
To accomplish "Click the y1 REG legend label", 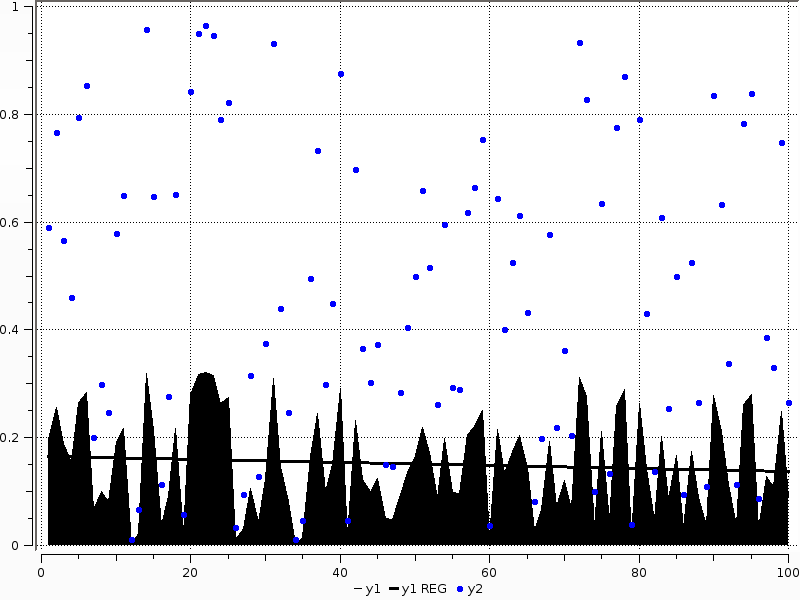I will 424,589.
